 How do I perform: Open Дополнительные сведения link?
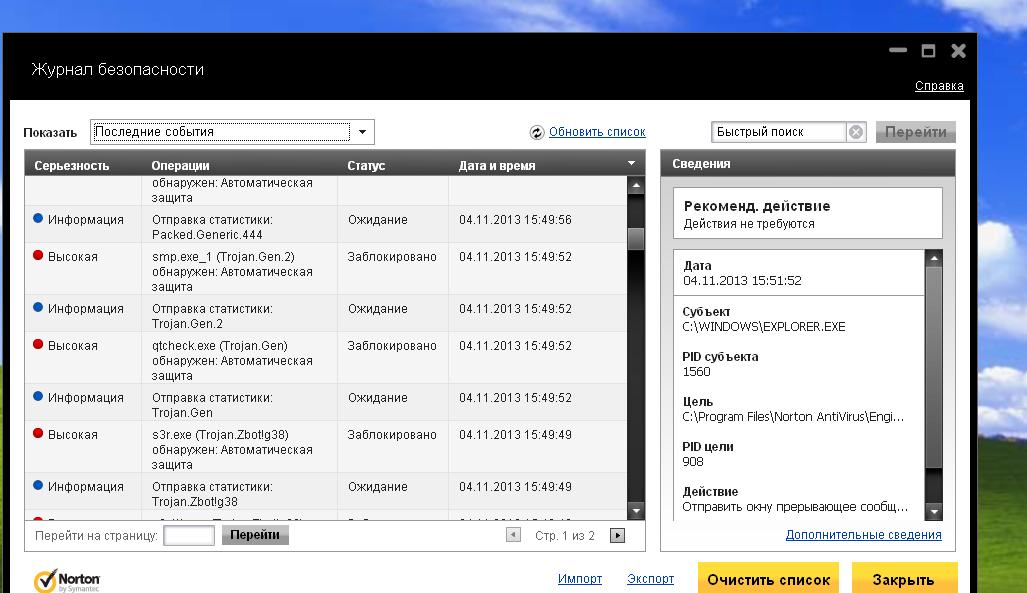[x=863, y=535]
